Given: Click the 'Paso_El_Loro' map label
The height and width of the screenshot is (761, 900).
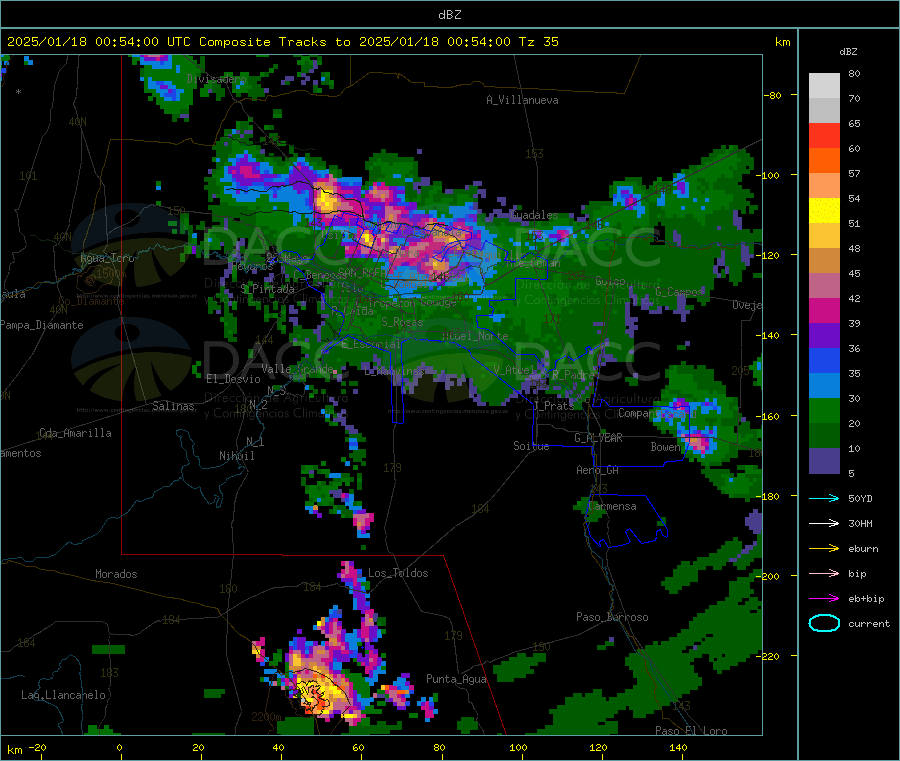Looking at the screenshot, I should tap(691, 731).
